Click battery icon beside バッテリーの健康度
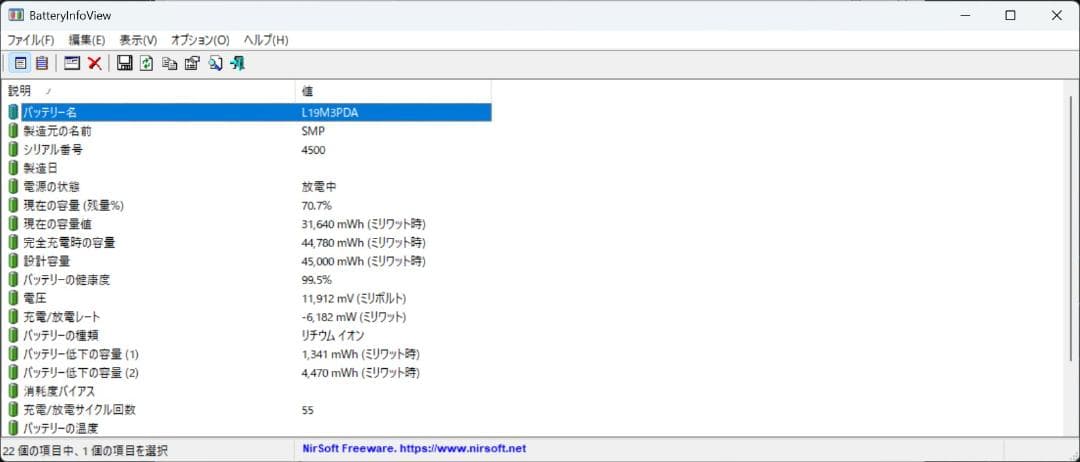1080x462 pixels. click(13, 280)
